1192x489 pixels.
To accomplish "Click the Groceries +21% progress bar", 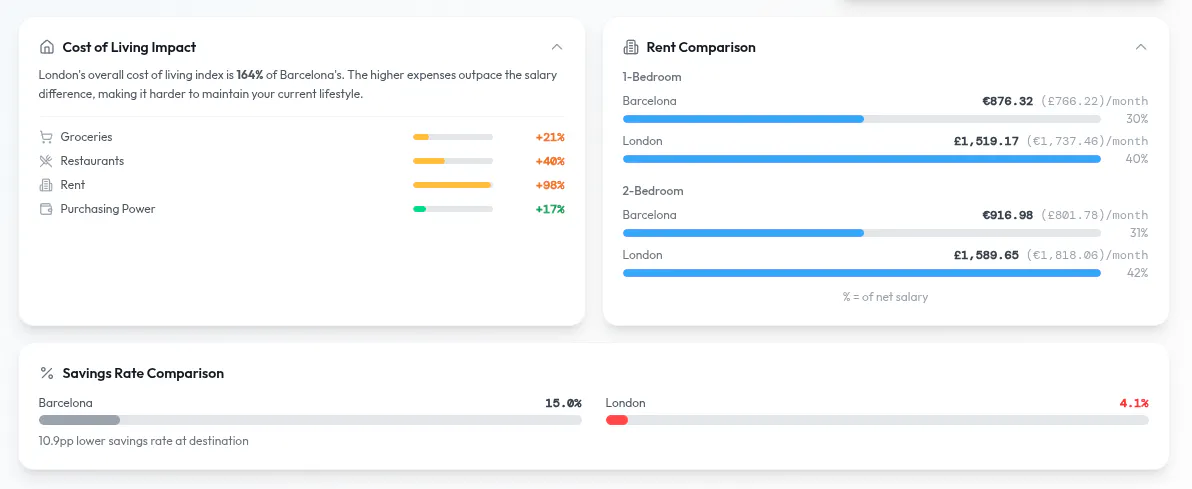I will pyautogui.click(x=452, y=137).
